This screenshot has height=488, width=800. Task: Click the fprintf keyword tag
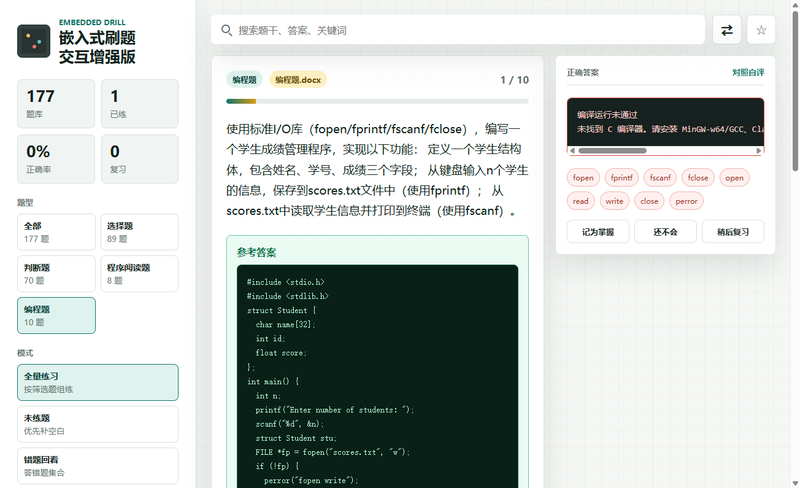pyautogui.click(x=621, y=178)
